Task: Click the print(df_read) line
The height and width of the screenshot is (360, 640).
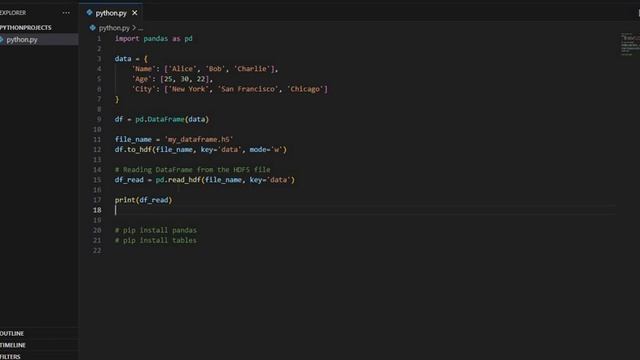Action: pos(143,200)
